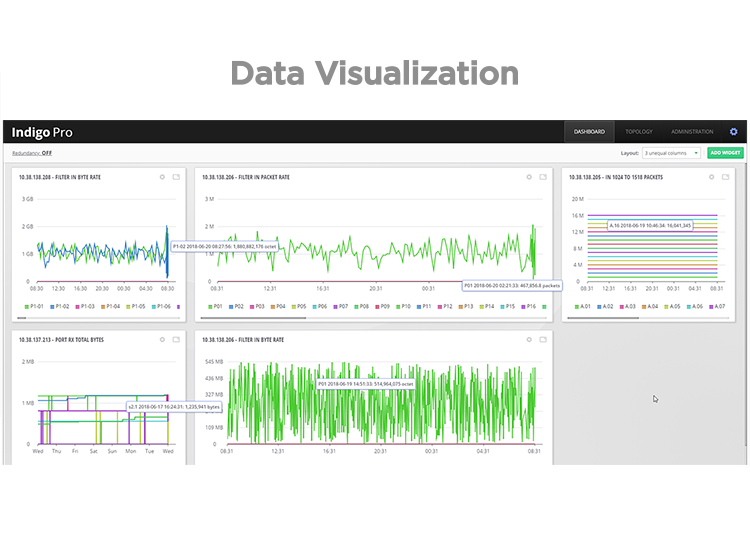The width and height of the screenshot is (750, 540).
Task: Open settings of In 1024 to 1518 Packets widget
Action: coord(711,177)
